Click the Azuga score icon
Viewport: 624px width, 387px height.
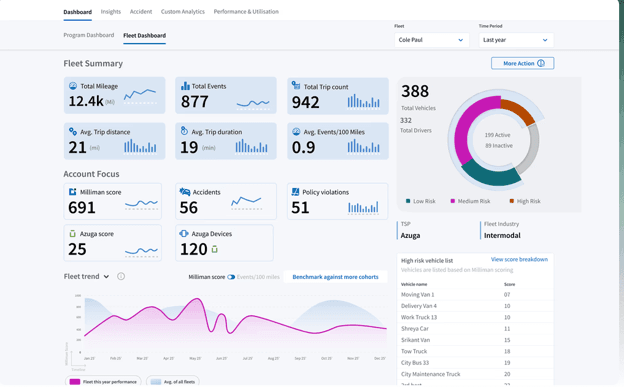pyautogui.click(x=72, y=233)
